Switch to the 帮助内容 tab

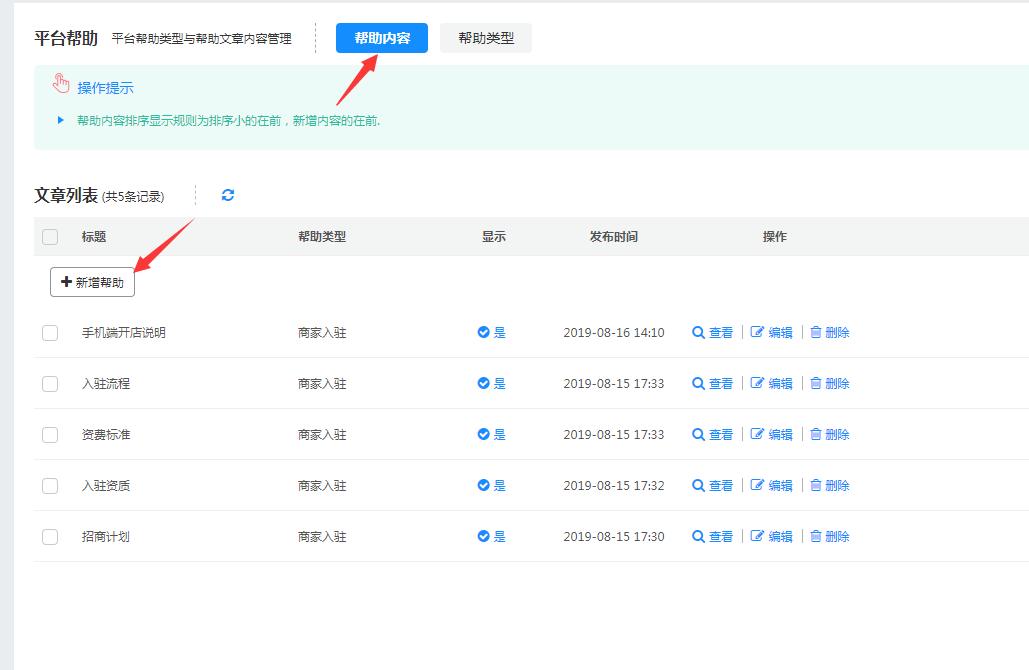(x=381, y=38)
